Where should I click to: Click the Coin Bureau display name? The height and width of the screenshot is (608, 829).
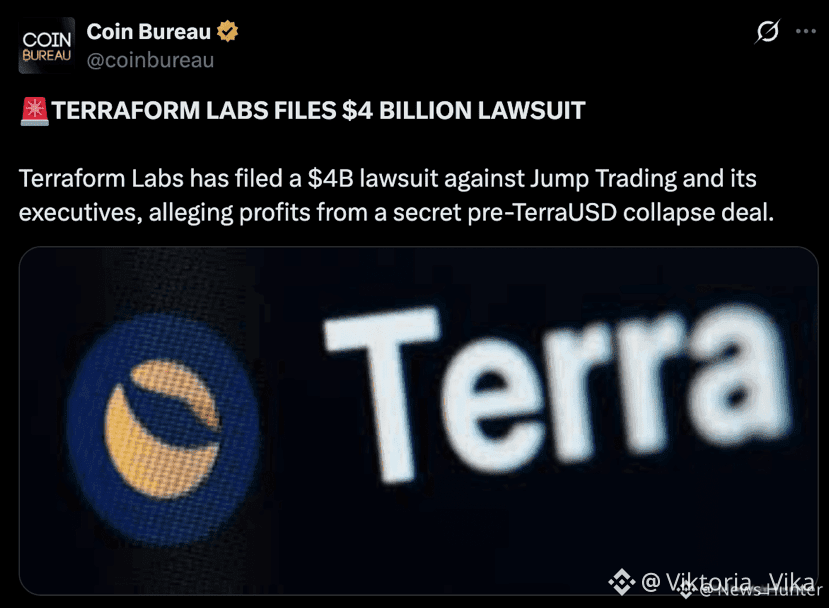coord(149,32)
